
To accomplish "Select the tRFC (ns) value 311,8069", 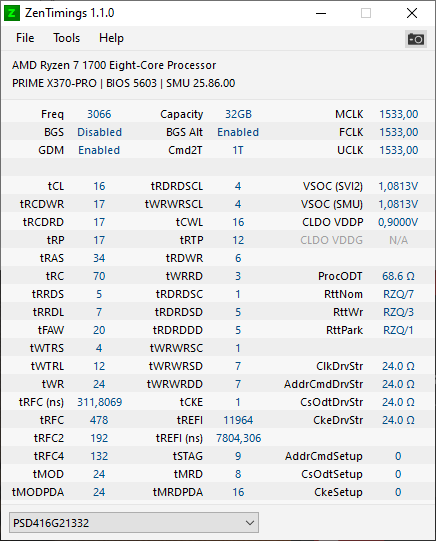I will [x=99, y=402].
